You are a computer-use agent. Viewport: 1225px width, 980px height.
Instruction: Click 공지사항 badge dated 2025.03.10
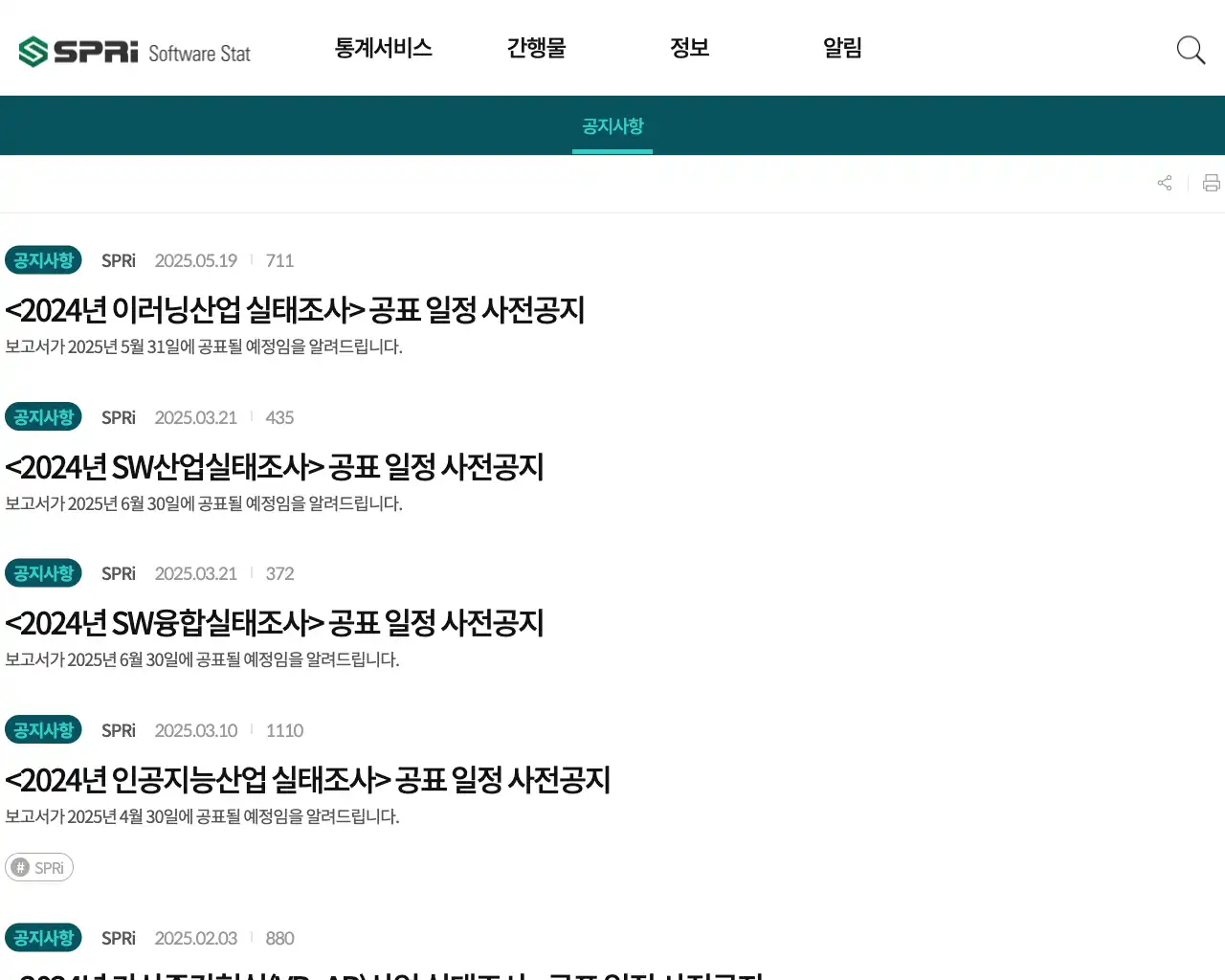(x=43, y=730)
